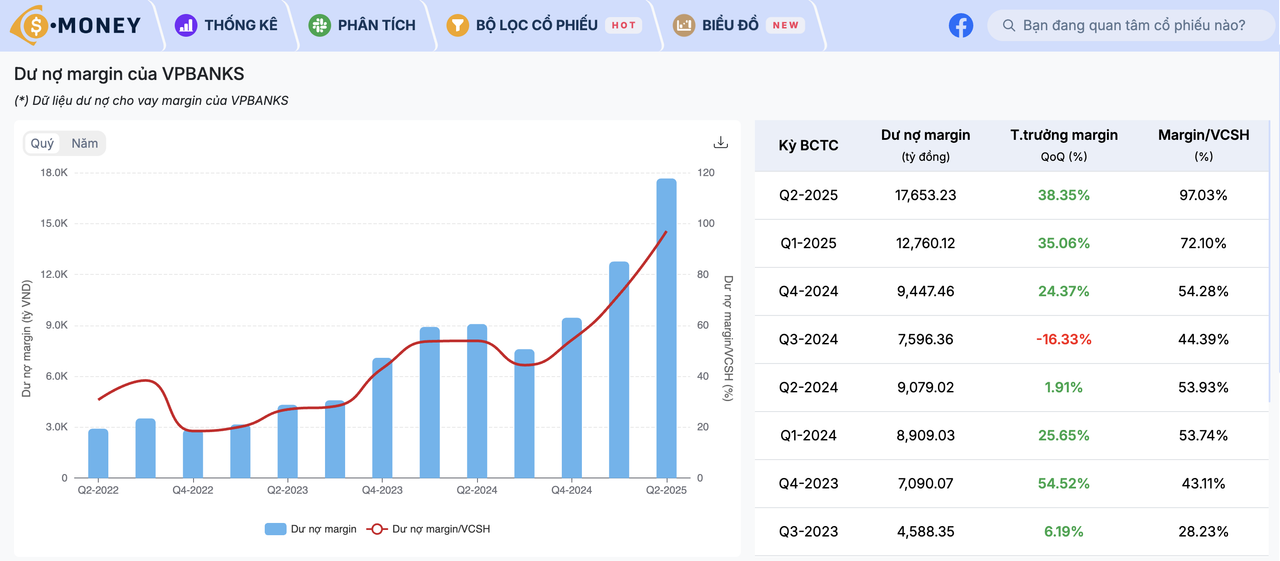
Task: Click the Dư nợ margin column header
Action: coord(925,145)
